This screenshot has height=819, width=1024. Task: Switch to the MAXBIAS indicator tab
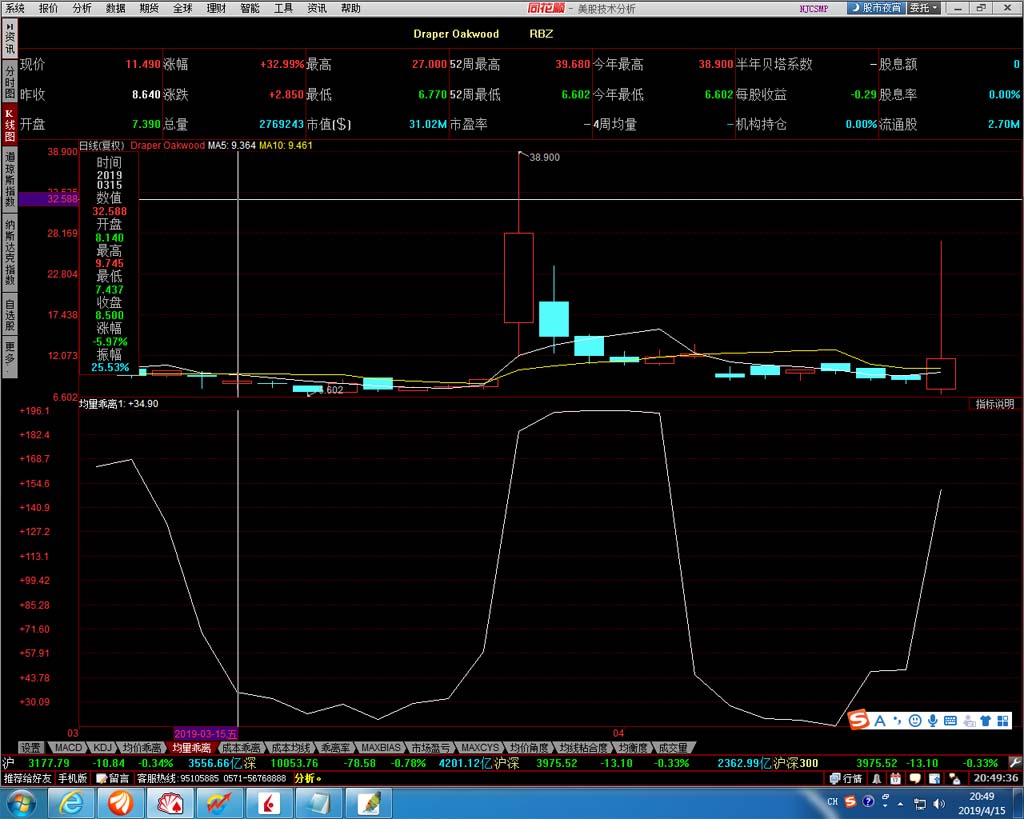381,747
